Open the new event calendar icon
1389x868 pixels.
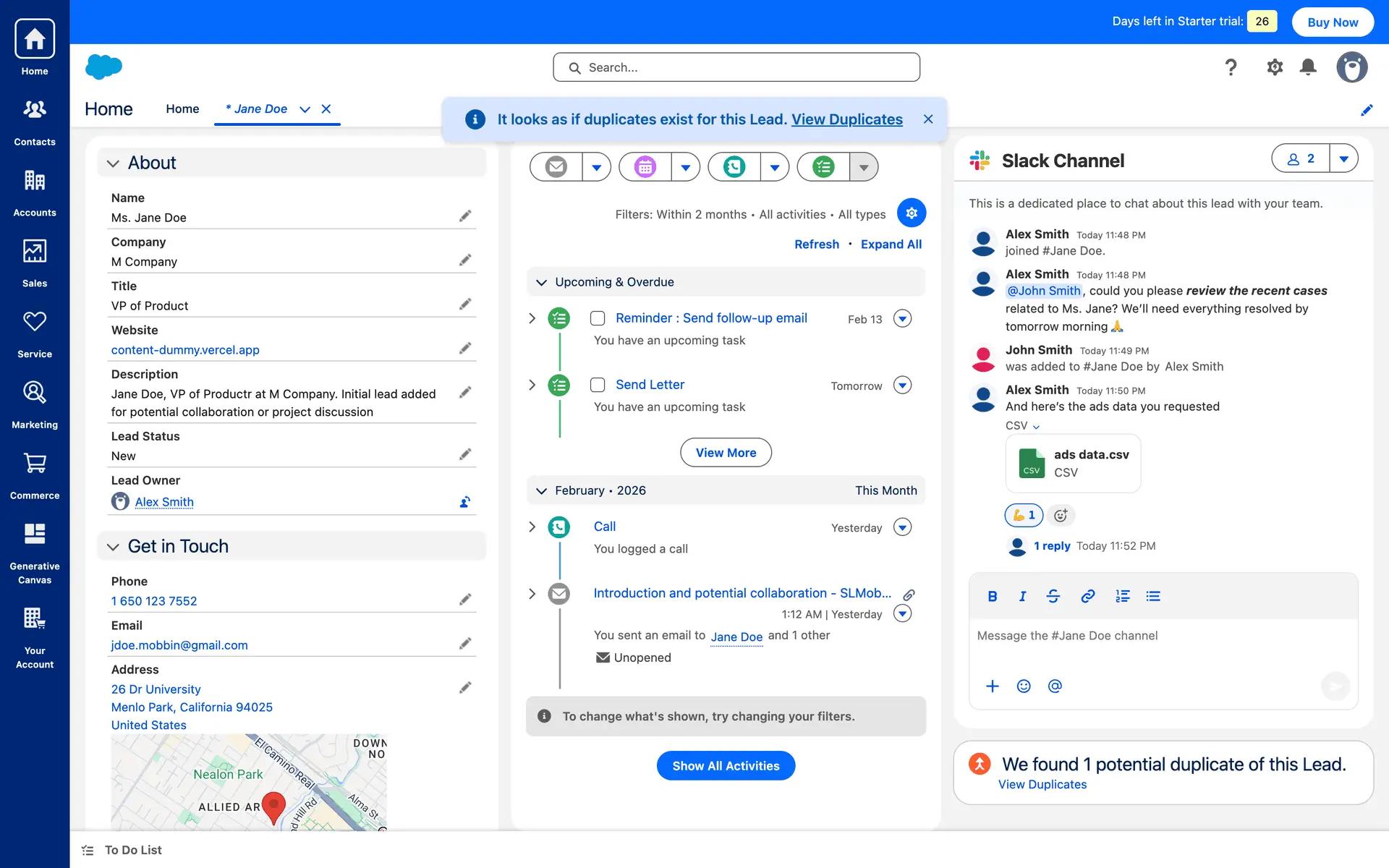pyautogui.click(x=645, y=167)
